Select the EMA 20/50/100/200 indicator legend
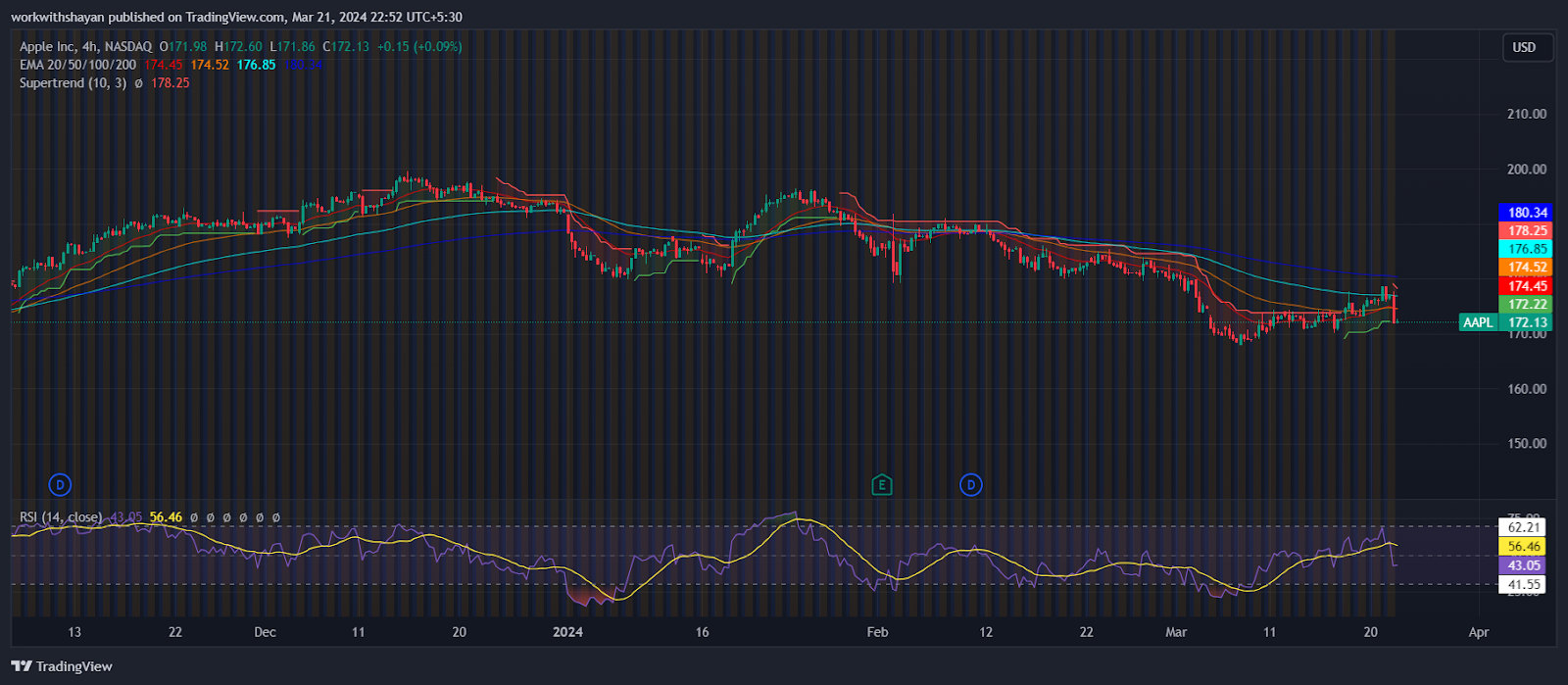 78,65
